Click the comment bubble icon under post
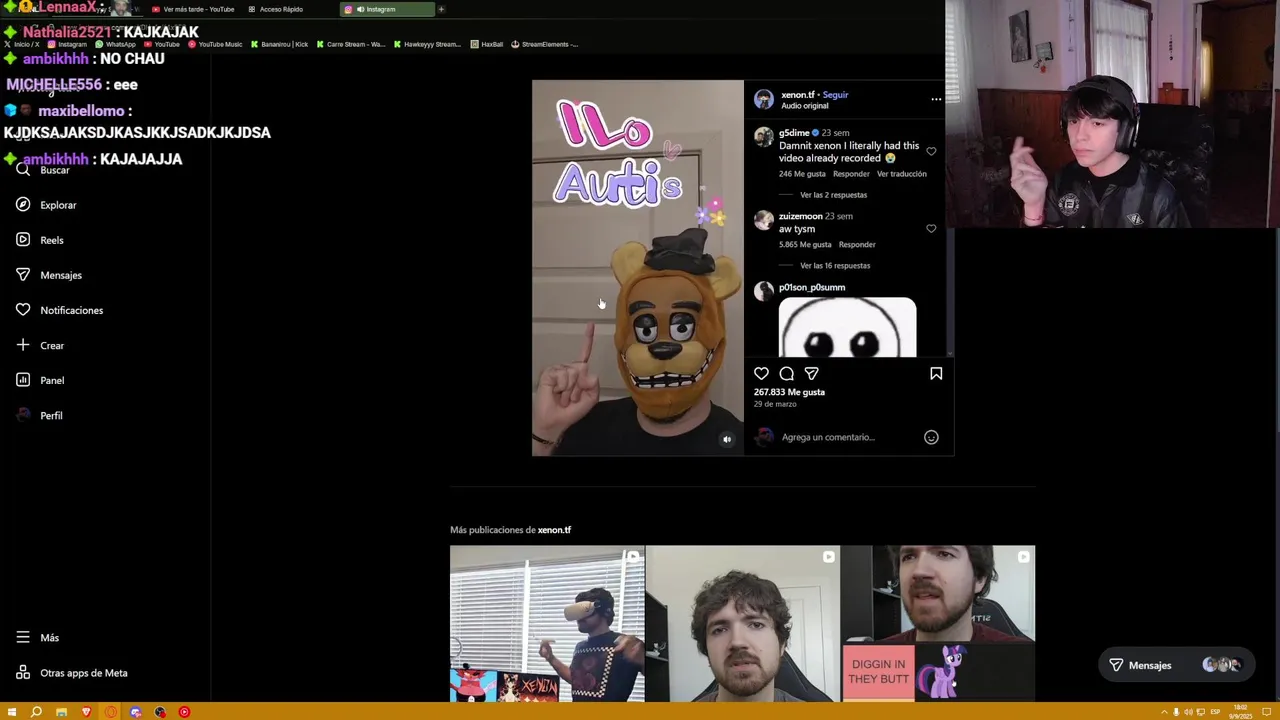Screen dimensions: 1280x720 point(787,373)
